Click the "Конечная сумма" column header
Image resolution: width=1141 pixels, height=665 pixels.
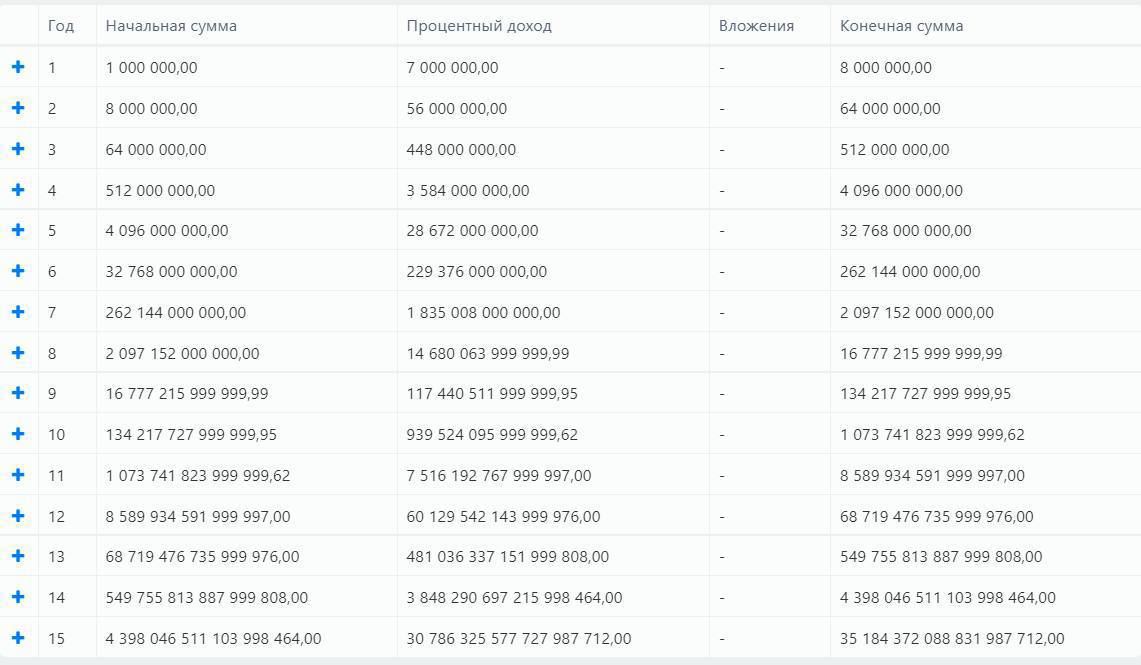pos(902,26)
